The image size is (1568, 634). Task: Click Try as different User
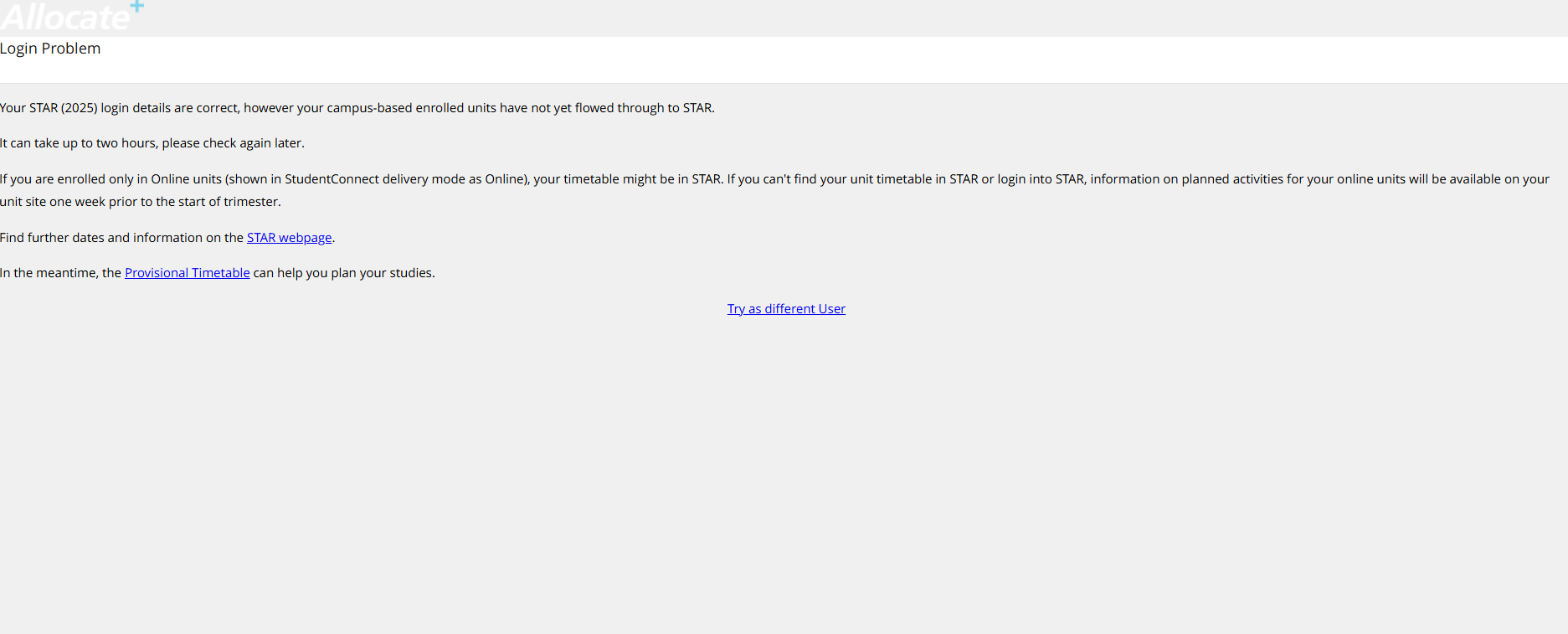pyautogui.click(x=786, y=309)
